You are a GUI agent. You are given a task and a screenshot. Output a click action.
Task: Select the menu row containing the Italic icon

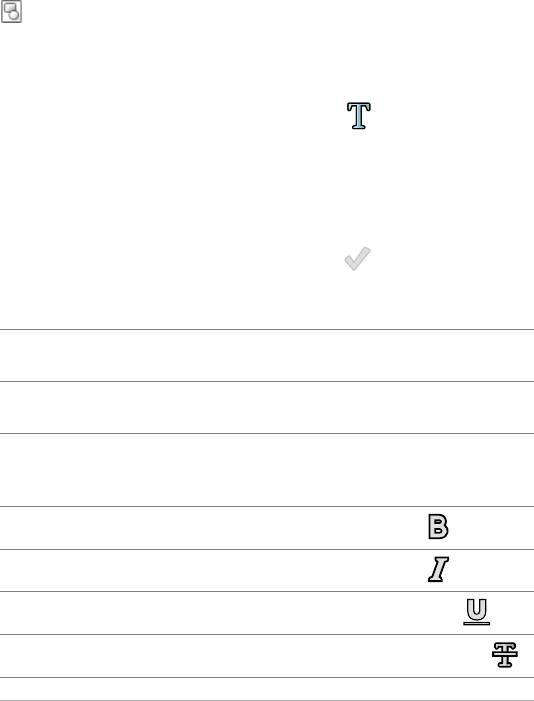tap(267, 570)
